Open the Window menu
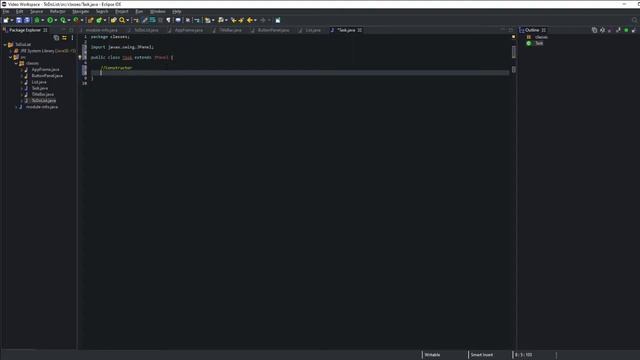The width and height of the screenshot is (640, 360). click(x=158, y=11)
